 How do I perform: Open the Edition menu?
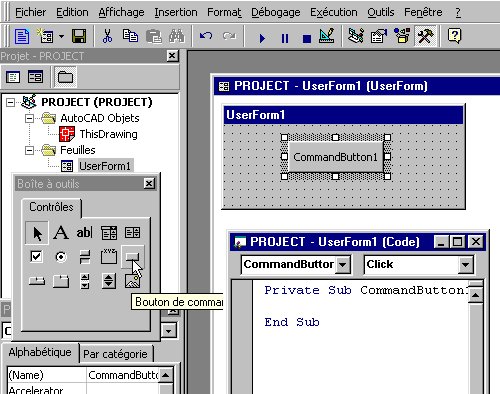point(72,13)
